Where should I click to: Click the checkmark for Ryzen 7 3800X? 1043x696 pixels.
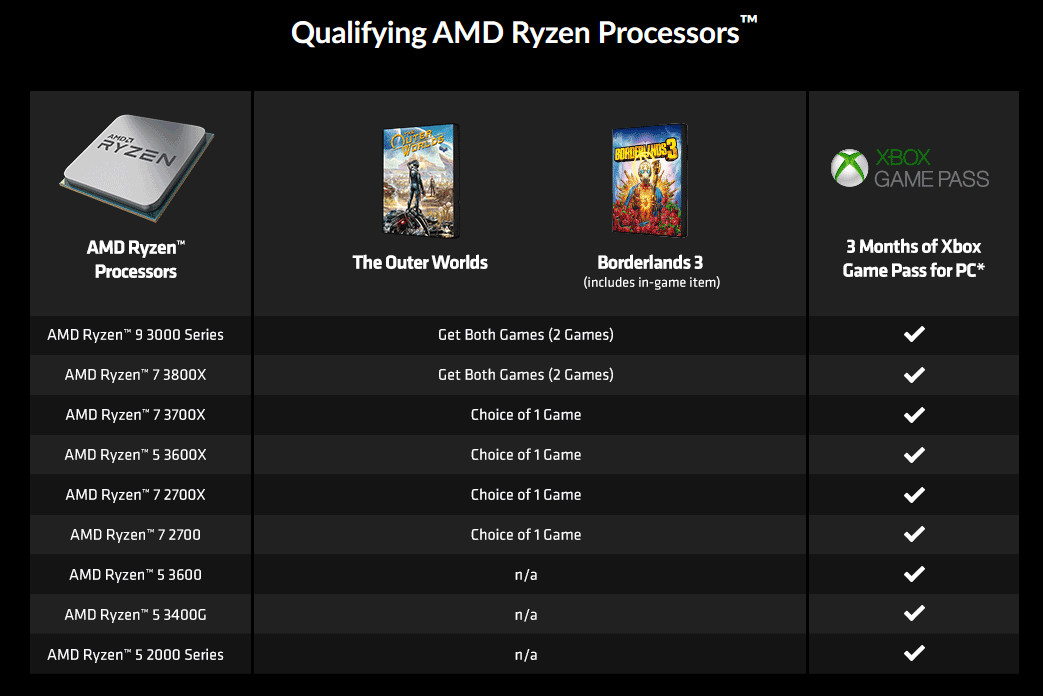pos(914,375)
